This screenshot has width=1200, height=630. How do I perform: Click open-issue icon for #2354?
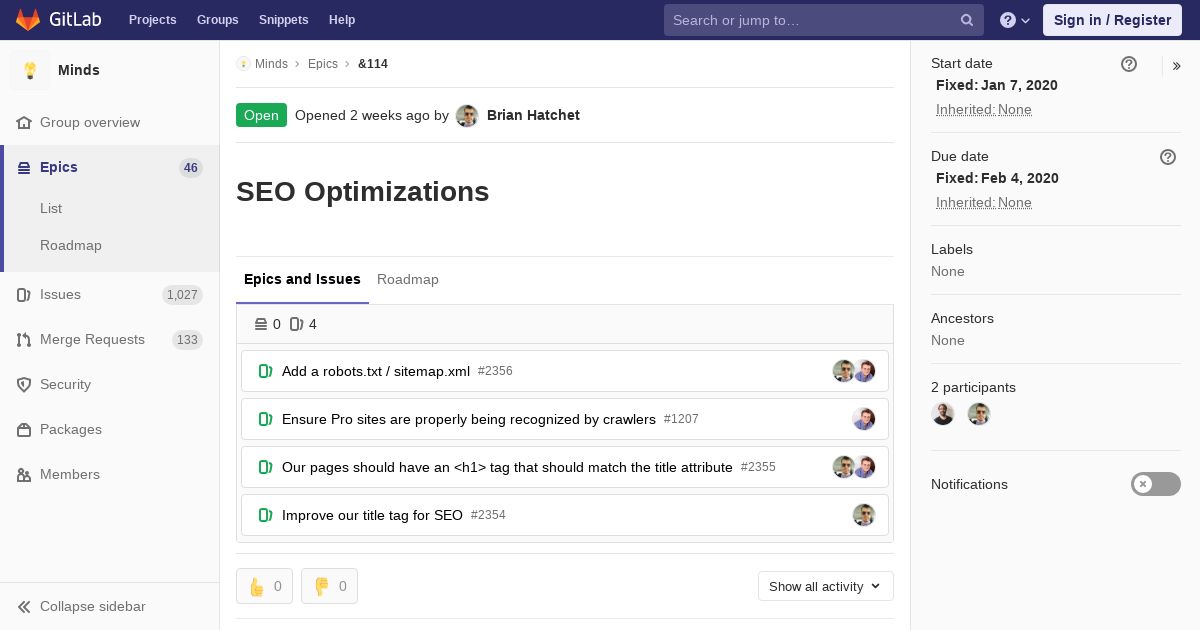point(265,515)
